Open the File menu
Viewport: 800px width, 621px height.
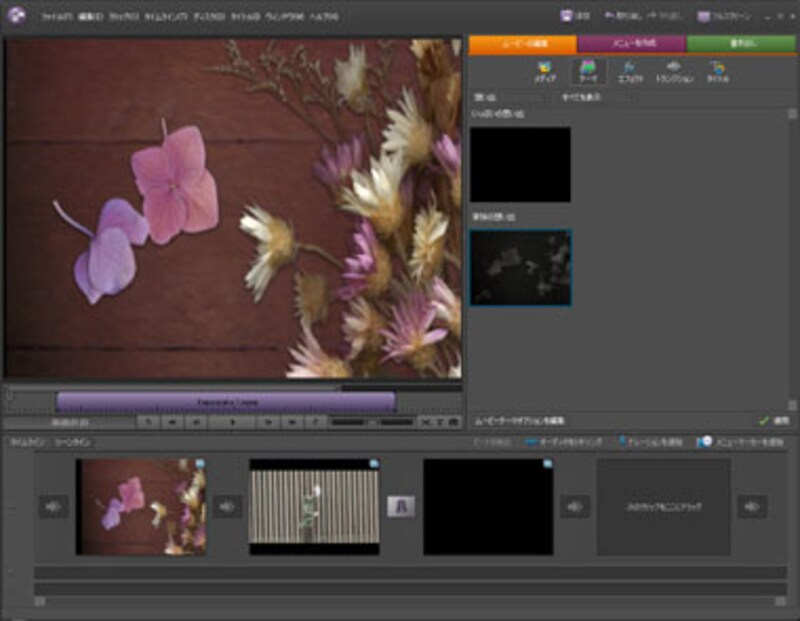coord(55,17)
